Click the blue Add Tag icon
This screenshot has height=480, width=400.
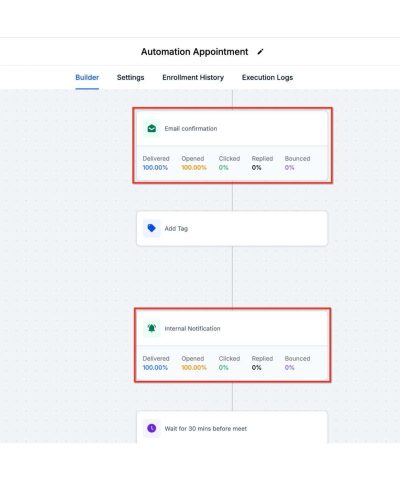click(152, 228)
